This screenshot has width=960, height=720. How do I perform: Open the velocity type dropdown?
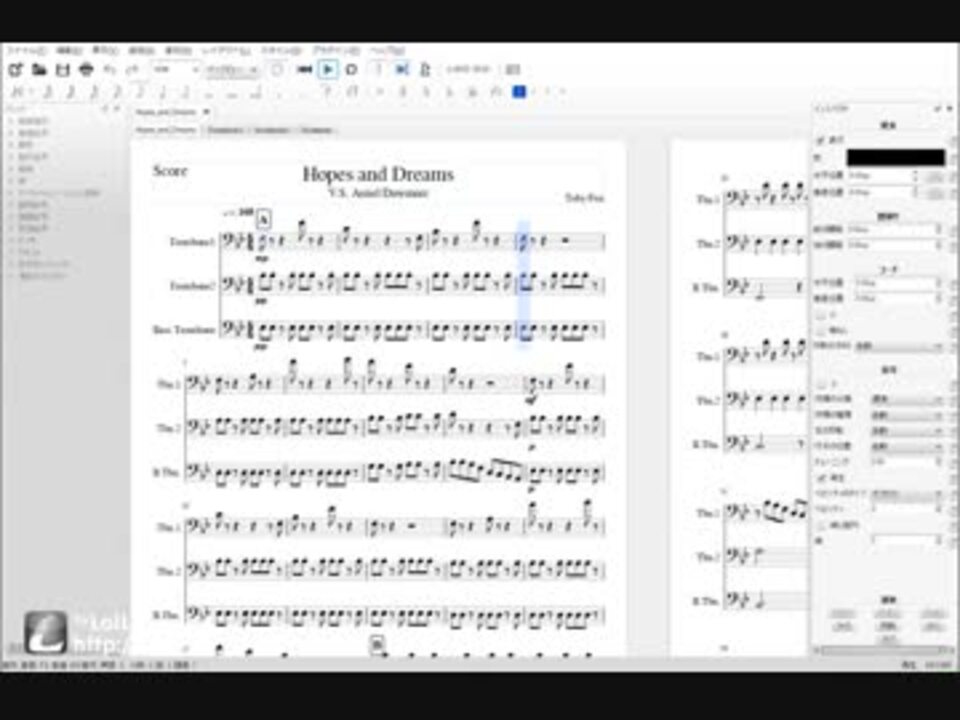click(x=907, y=493)
